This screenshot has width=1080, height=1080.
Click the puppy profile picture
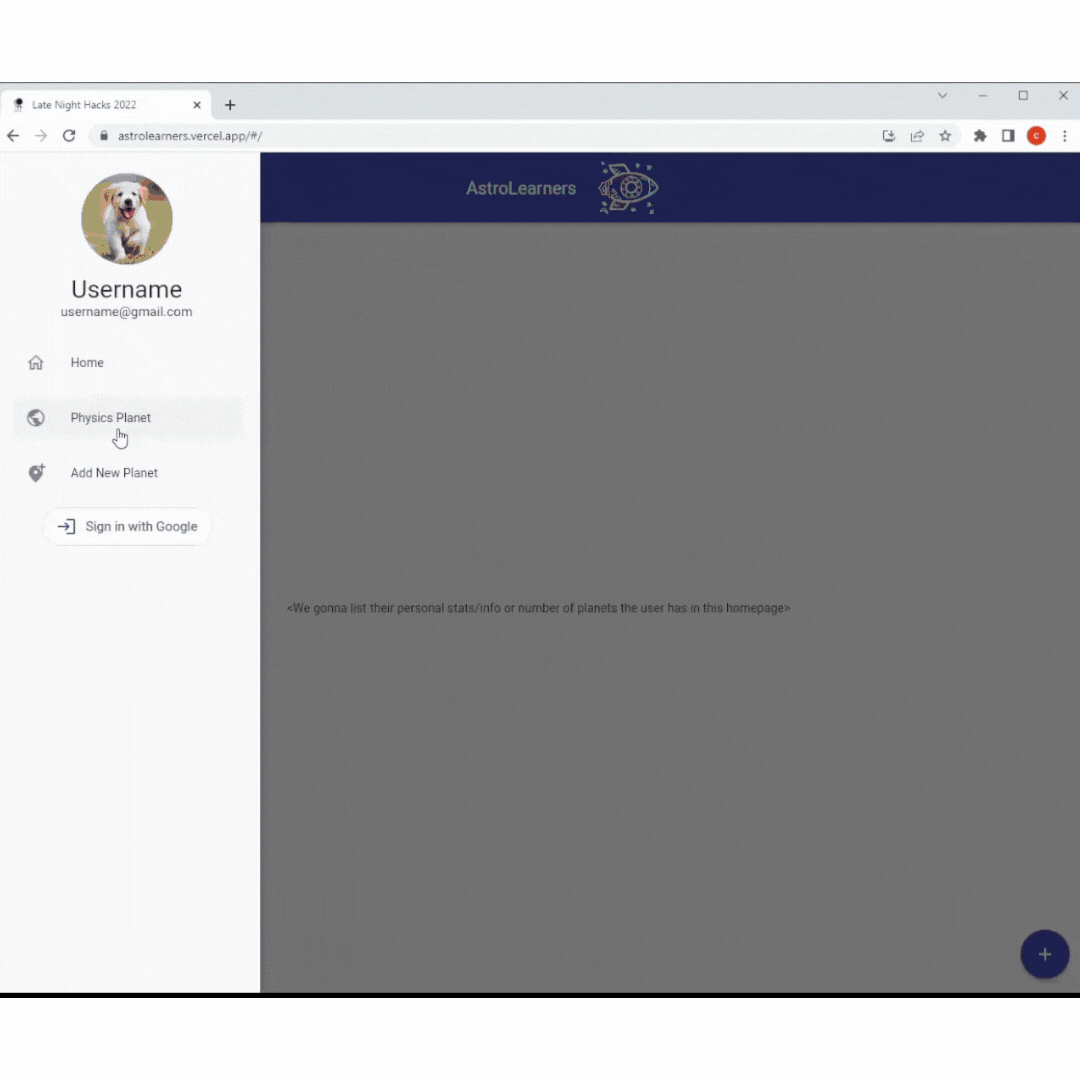(x=127, y=218)
